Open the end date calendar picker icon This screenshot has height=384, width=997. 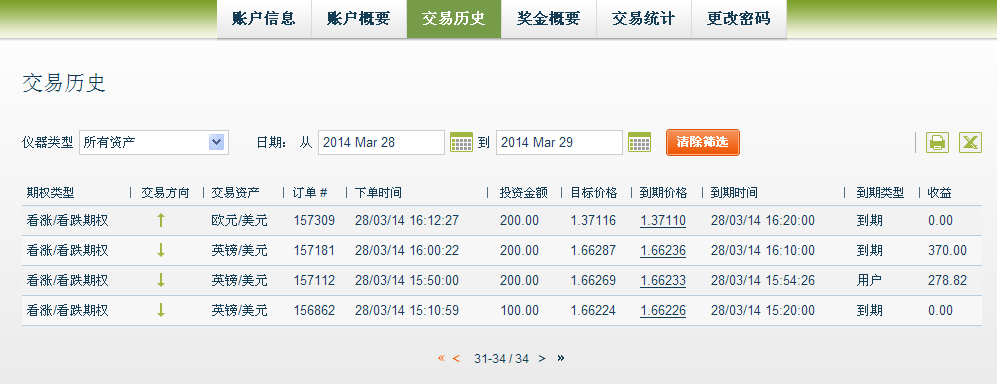click(639, 142)
